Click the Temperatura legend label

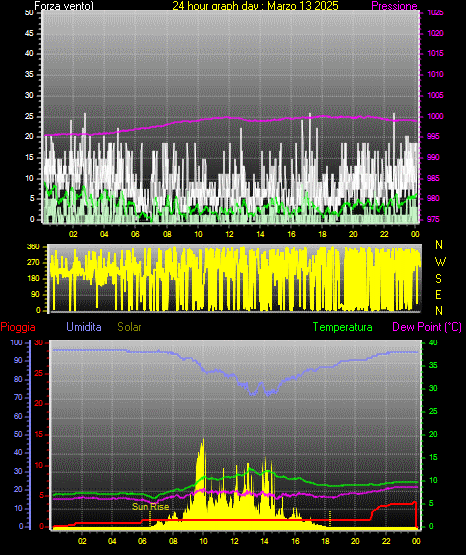342,327
